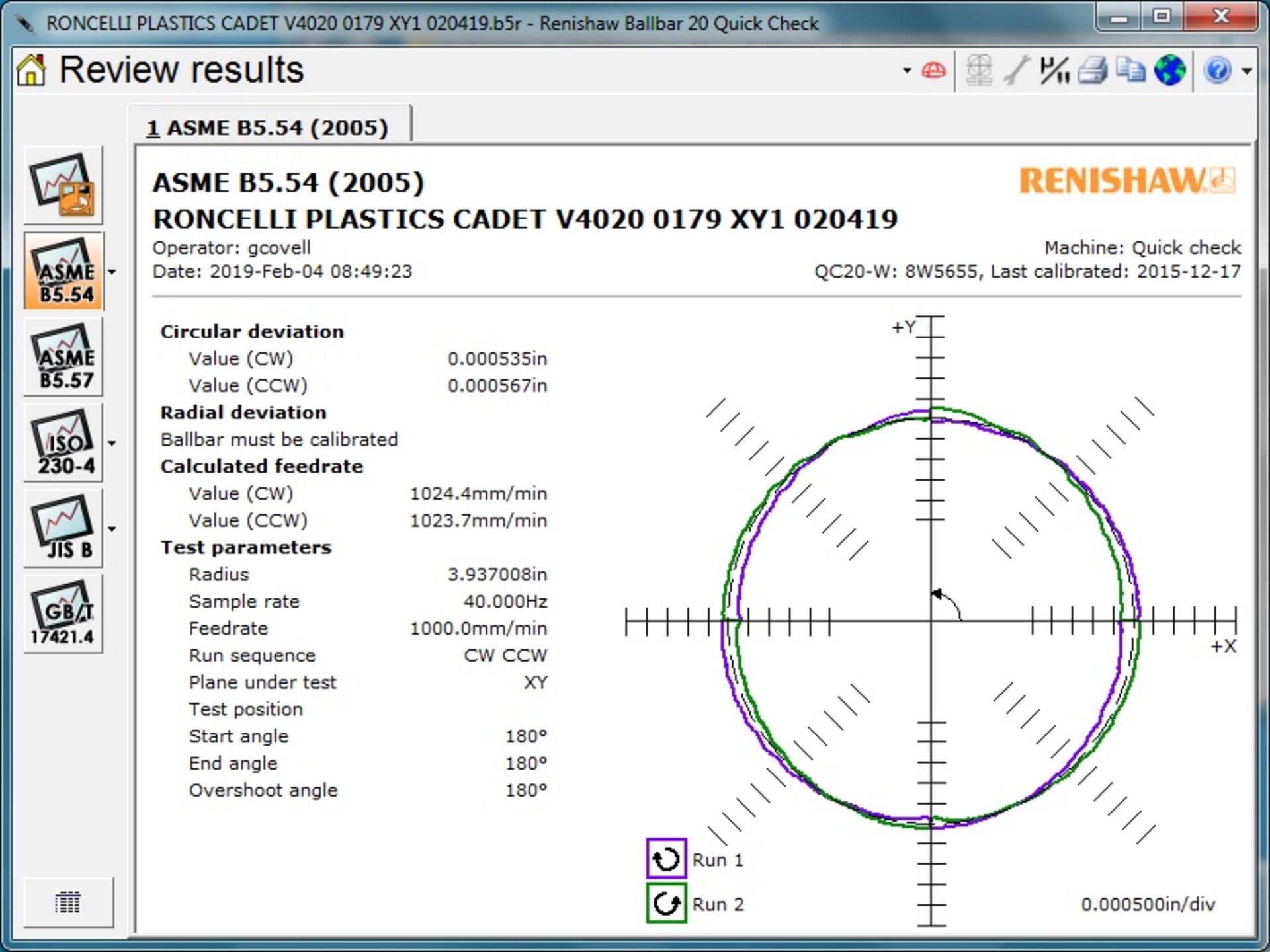Click the Calculated feedrate CCW value 1023.7mm/min
Viewport: 1270px width, 952px height.
tap(479, 521)
